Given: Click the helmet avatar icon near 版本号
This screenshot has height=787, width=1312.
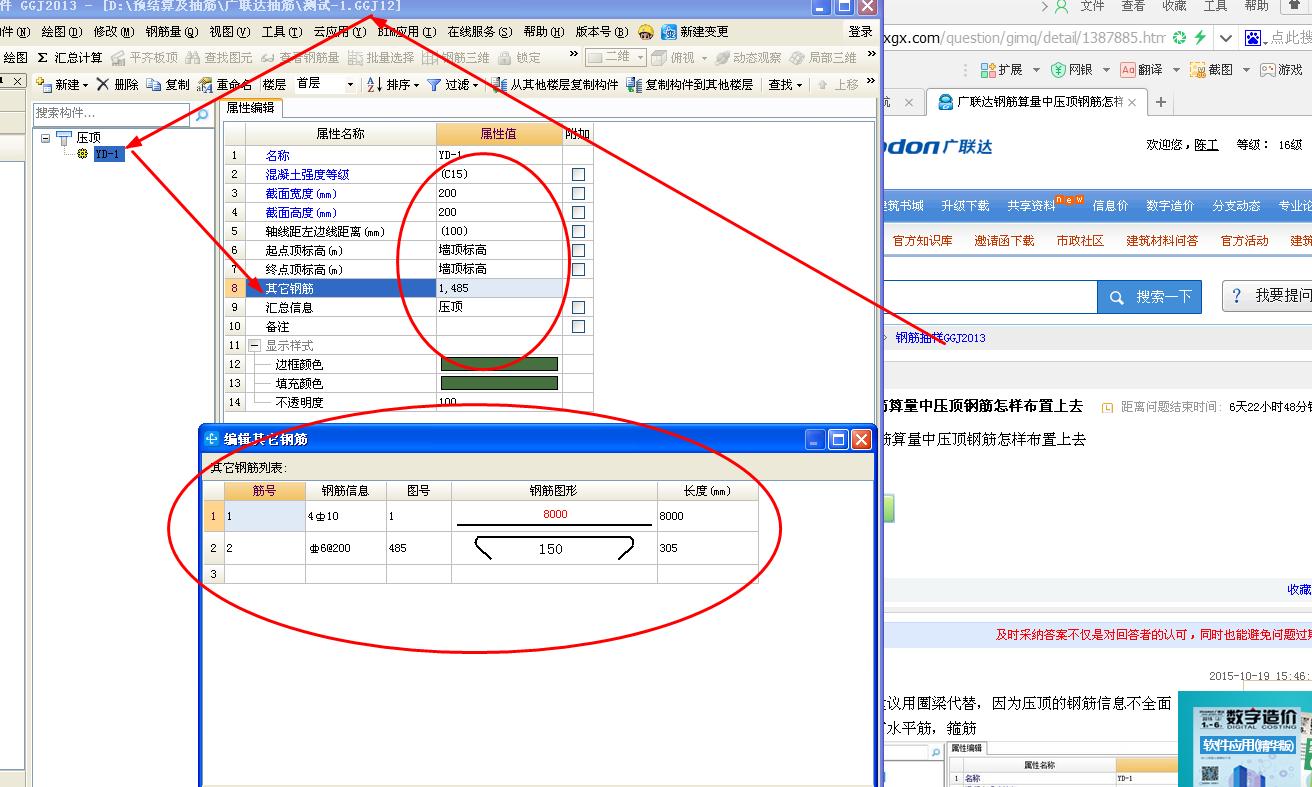Looking at the screenshot, I should (x=646, y=32).
